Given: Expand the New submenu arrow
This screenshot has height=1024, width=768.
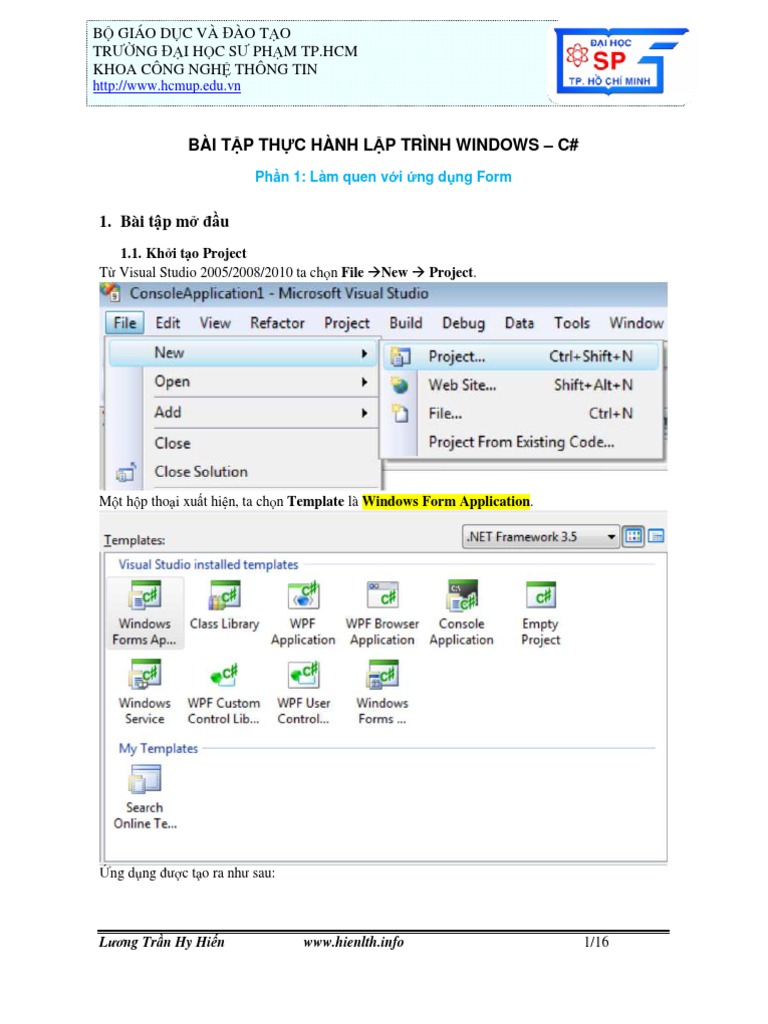Looking at the screenshot, I should pos(364,353).
